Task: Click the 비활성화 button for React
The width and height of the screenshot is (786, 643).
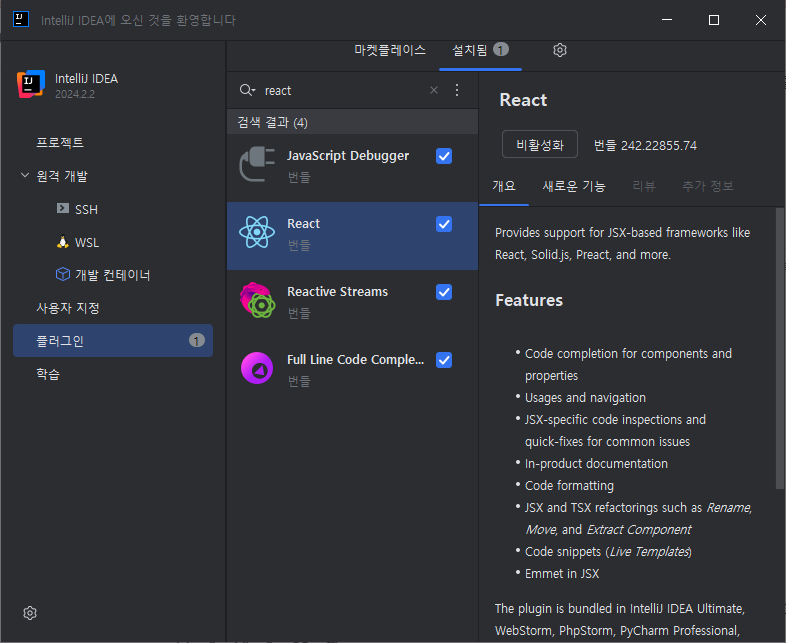Action: tap(540, 144)
